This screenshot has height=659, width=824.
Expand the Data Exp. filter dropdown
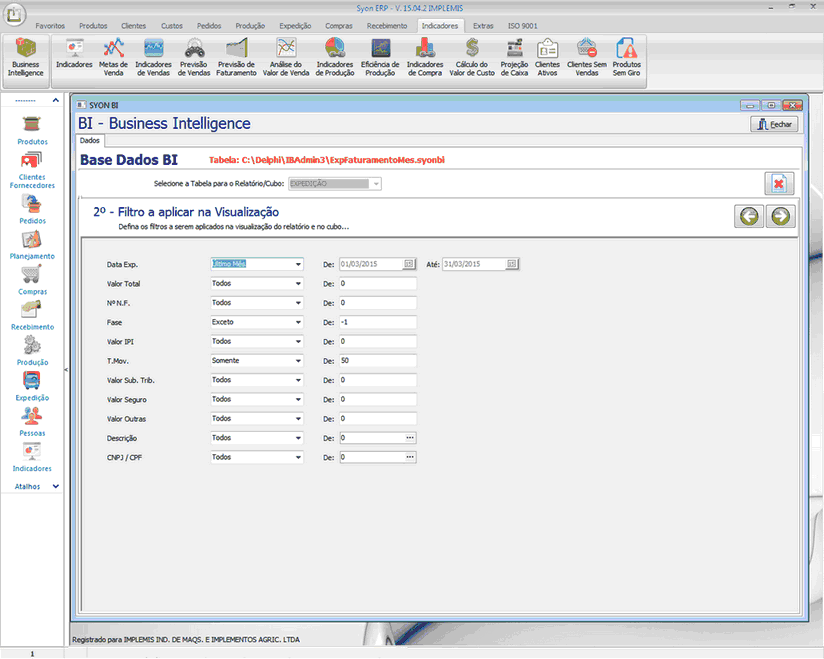(298, 264)
